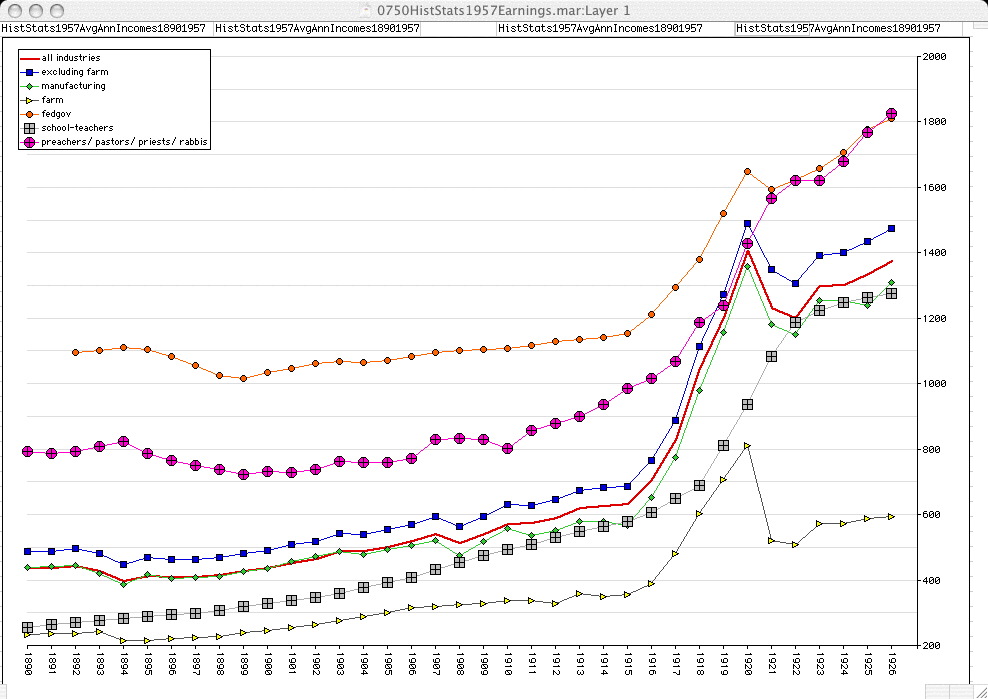Screen dimensions: 988x699
Task: Click the window resize grip in bottom-right corner
Action: [979, 690]
